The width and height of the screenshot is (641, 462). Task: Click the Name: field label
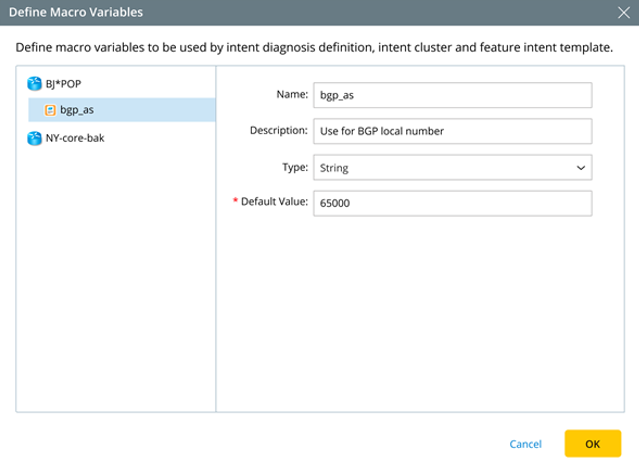pos(292,94)
